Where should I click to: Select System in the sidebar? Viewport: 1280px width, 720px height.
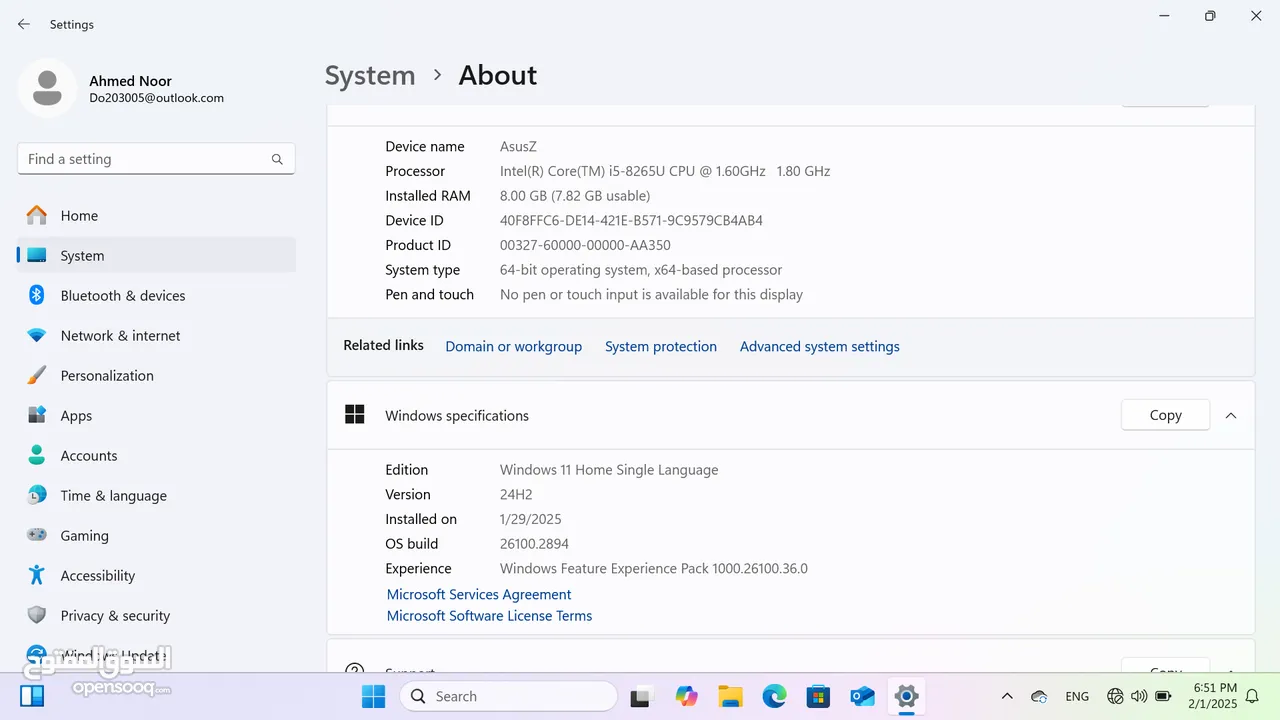pos(156,255)
